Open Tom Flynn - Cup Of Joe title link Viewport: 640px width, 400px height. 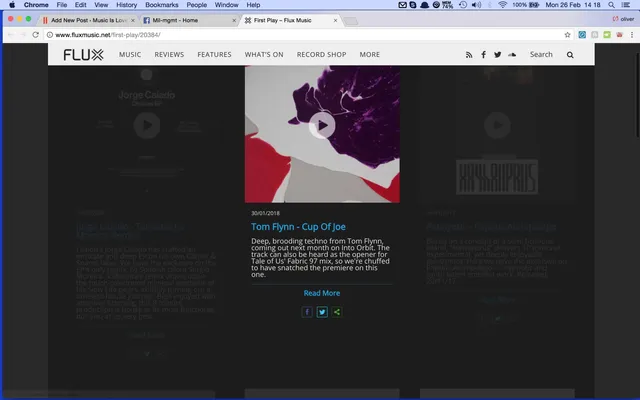click(298, 227)
